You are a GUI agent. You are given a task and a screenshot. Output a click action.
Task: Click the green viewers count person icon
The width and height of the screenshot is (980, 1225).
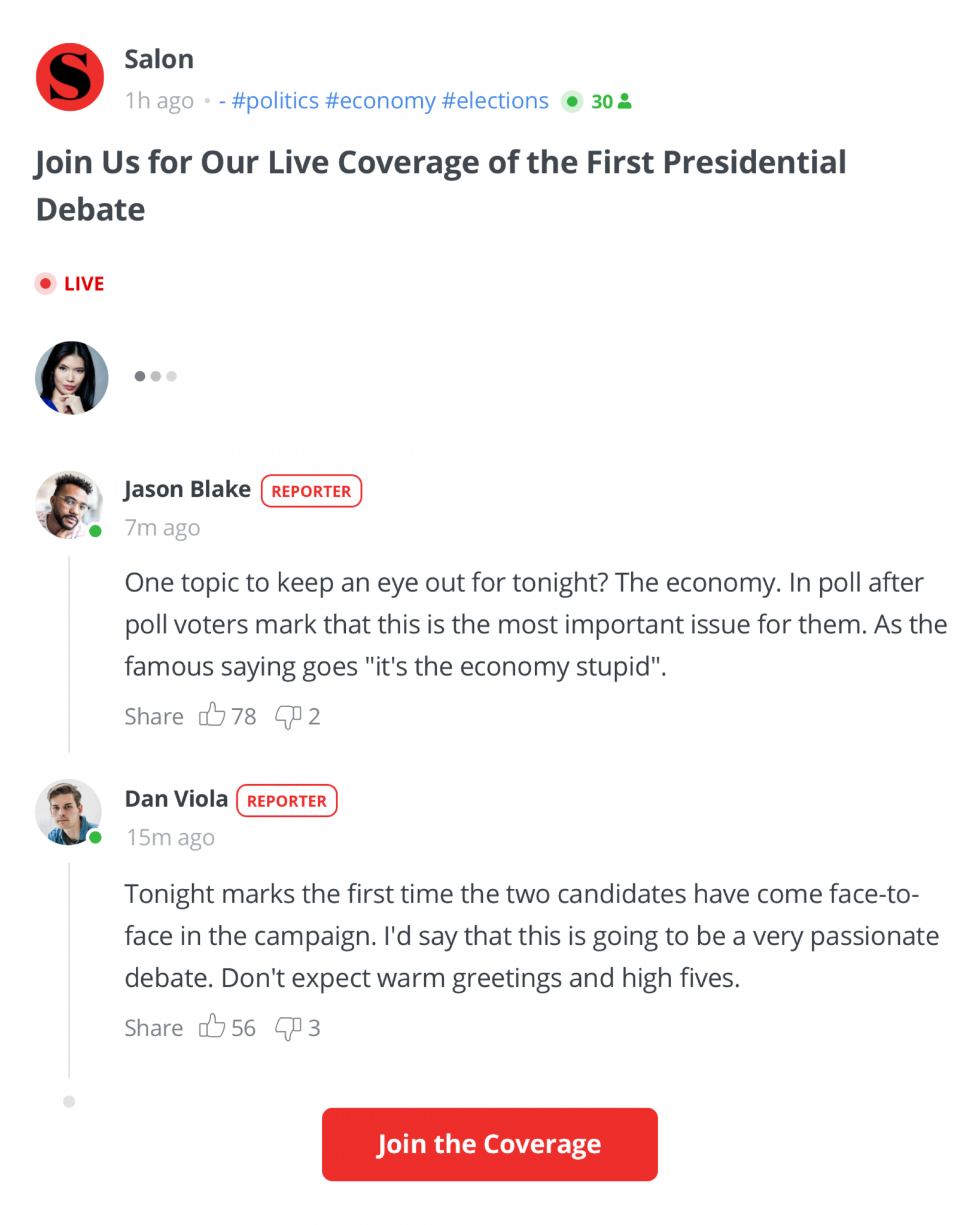(x=625, y=101)
